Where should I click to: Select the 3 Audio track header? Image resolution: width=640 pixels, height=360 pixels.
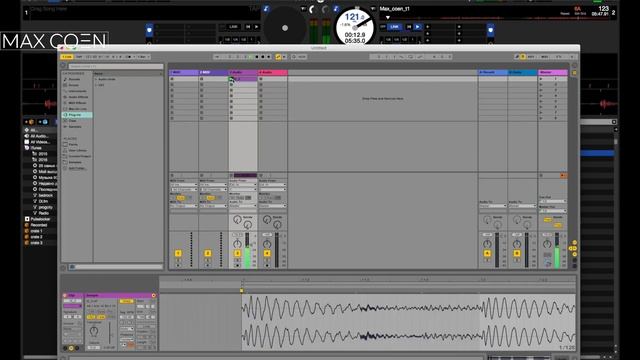pos(243,73)
